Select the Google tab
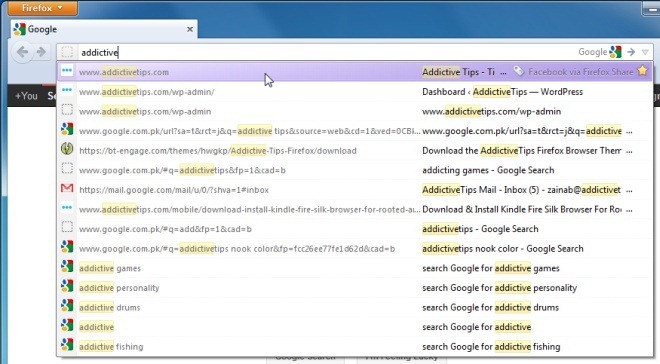 coord(104,29)
